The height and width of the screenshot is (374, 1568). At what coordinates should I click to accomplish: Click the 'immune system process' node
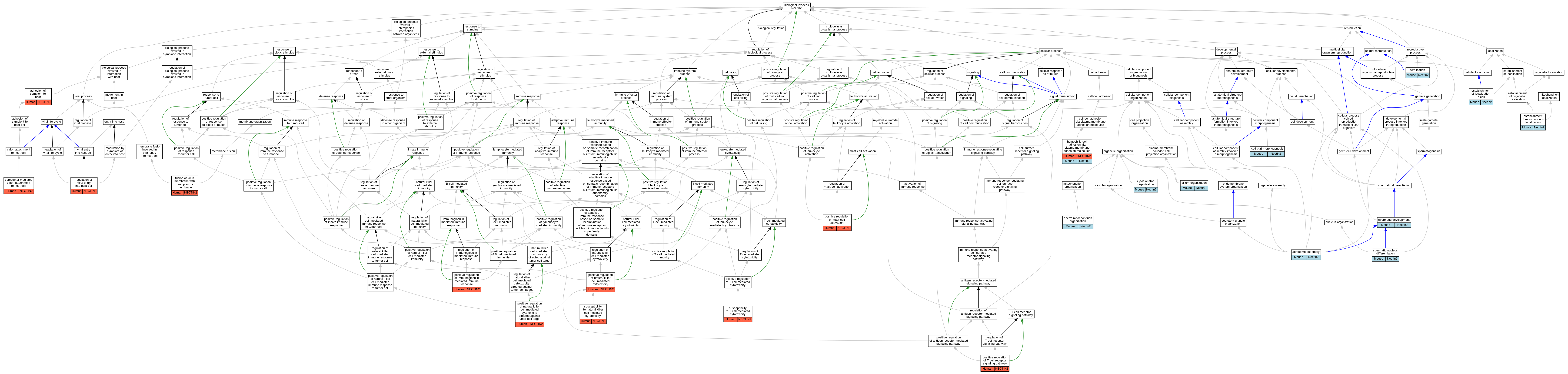[685, 73]
